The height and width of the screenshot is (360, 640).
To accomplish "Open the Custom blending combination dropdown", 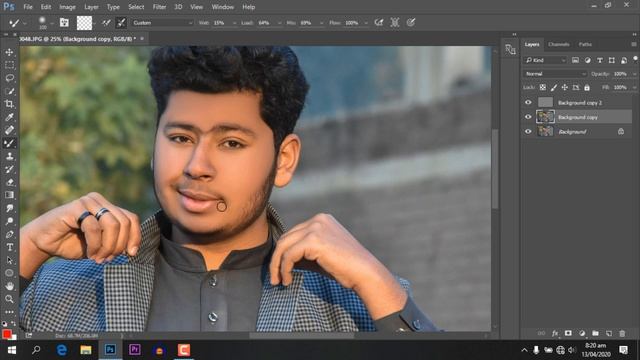I will [162, 23].
